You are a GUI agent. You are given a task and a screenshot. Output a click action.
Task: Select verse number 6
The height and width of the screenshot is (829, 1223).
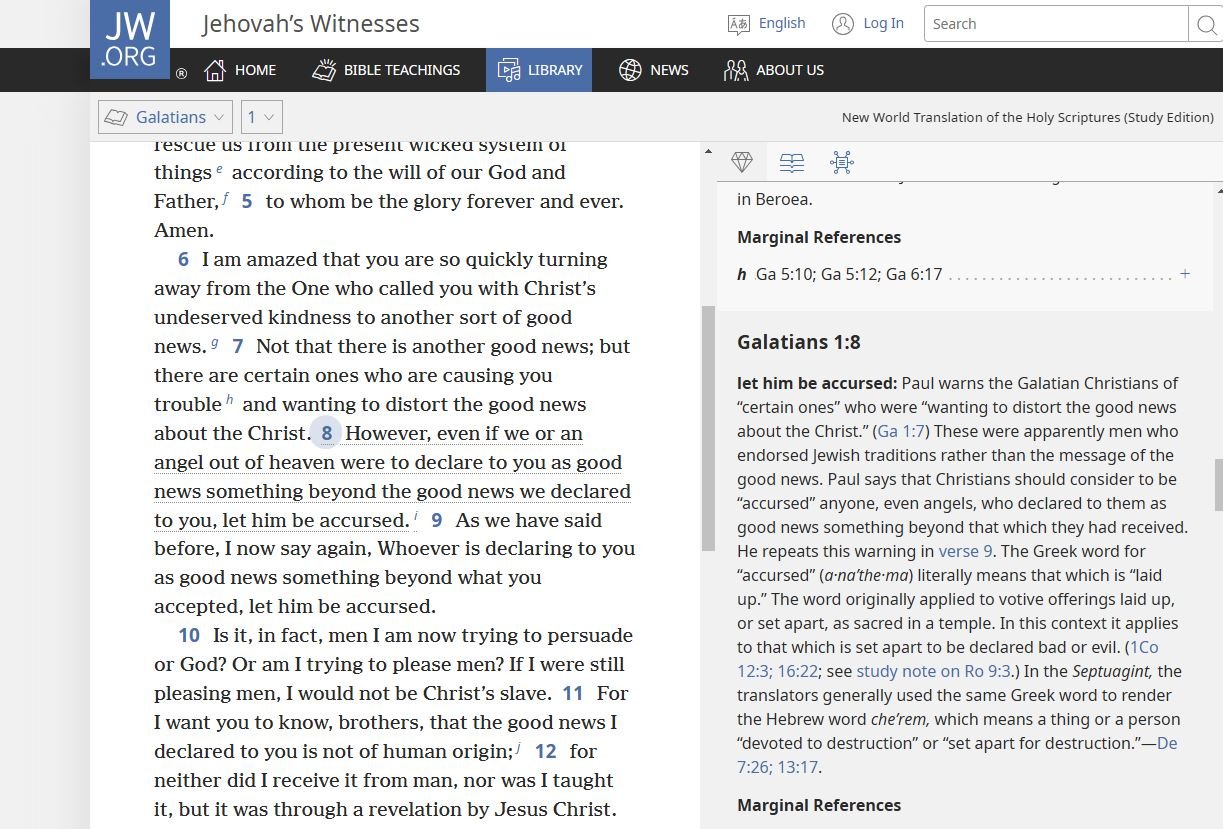point(183,259)
